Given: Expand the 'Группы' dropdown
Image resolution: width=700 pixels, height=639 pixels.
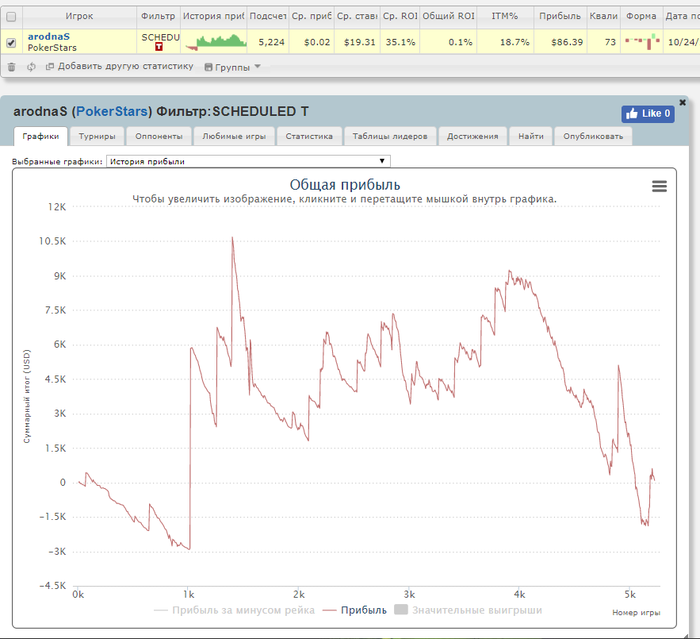Looking at the screenshot, I should point(232,67).
